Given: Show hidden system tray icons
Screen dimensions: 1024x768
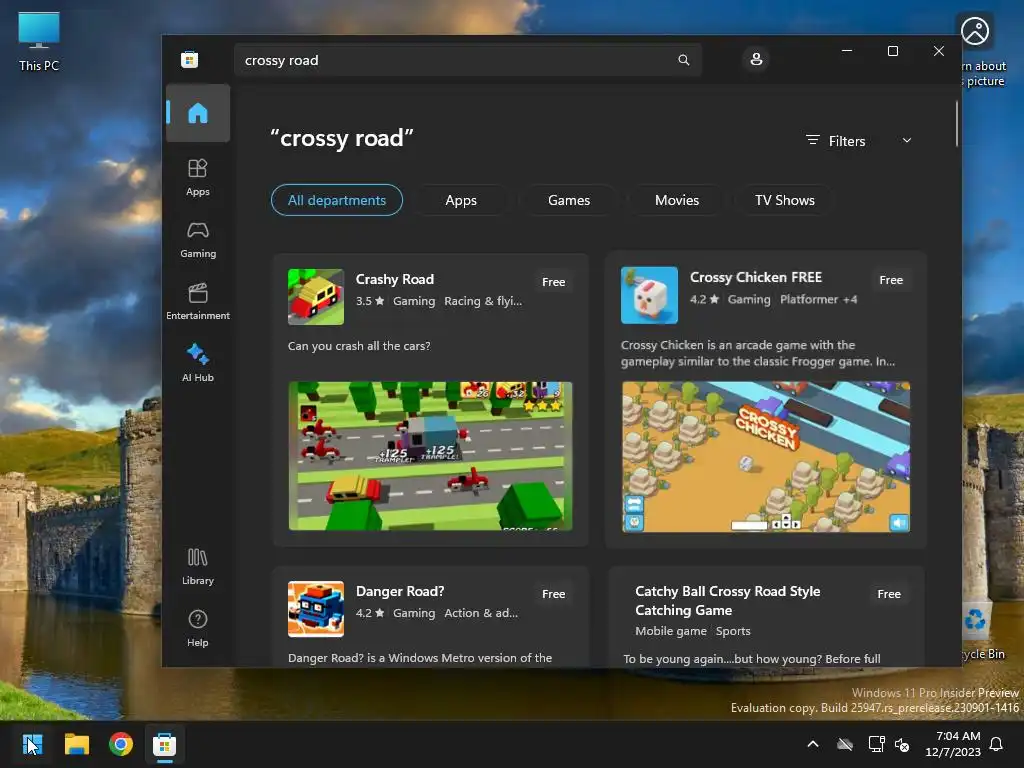Looking at the screenshot, I should tap(813, 744).
